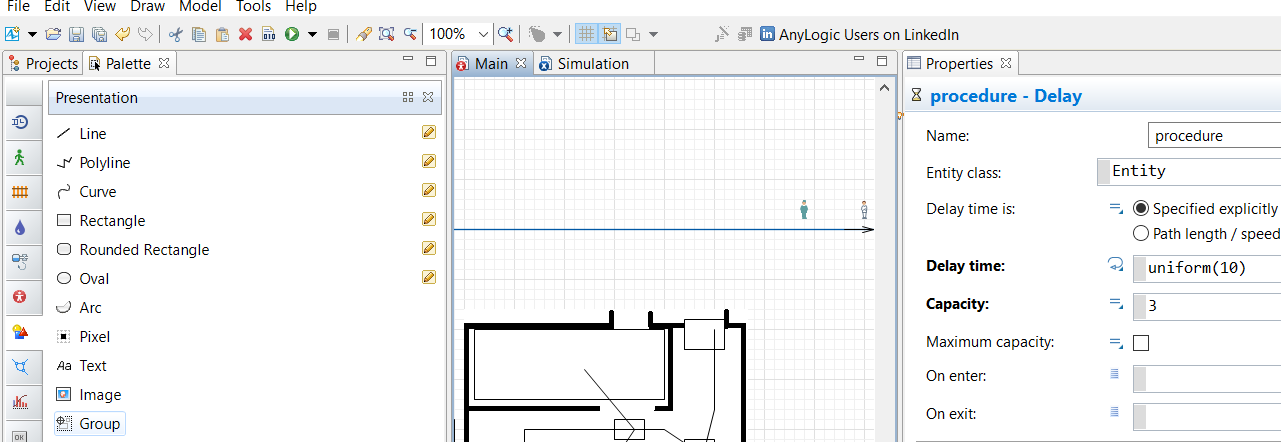
Task: Select the Rail Library palette icon
Action: pos(20,192)
